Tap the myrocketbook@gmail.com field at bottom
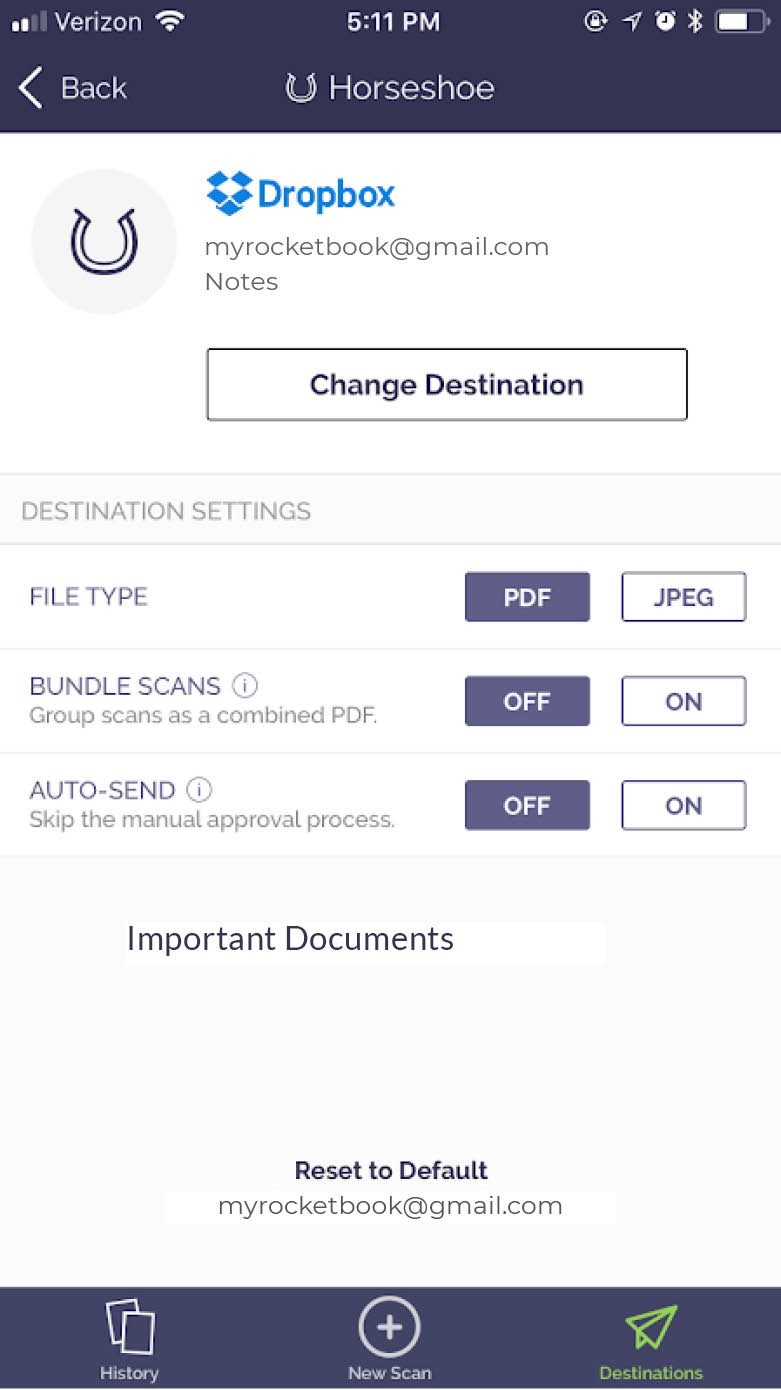Viewport: 781px width, 1390px height. click(x=390, y=1206)
